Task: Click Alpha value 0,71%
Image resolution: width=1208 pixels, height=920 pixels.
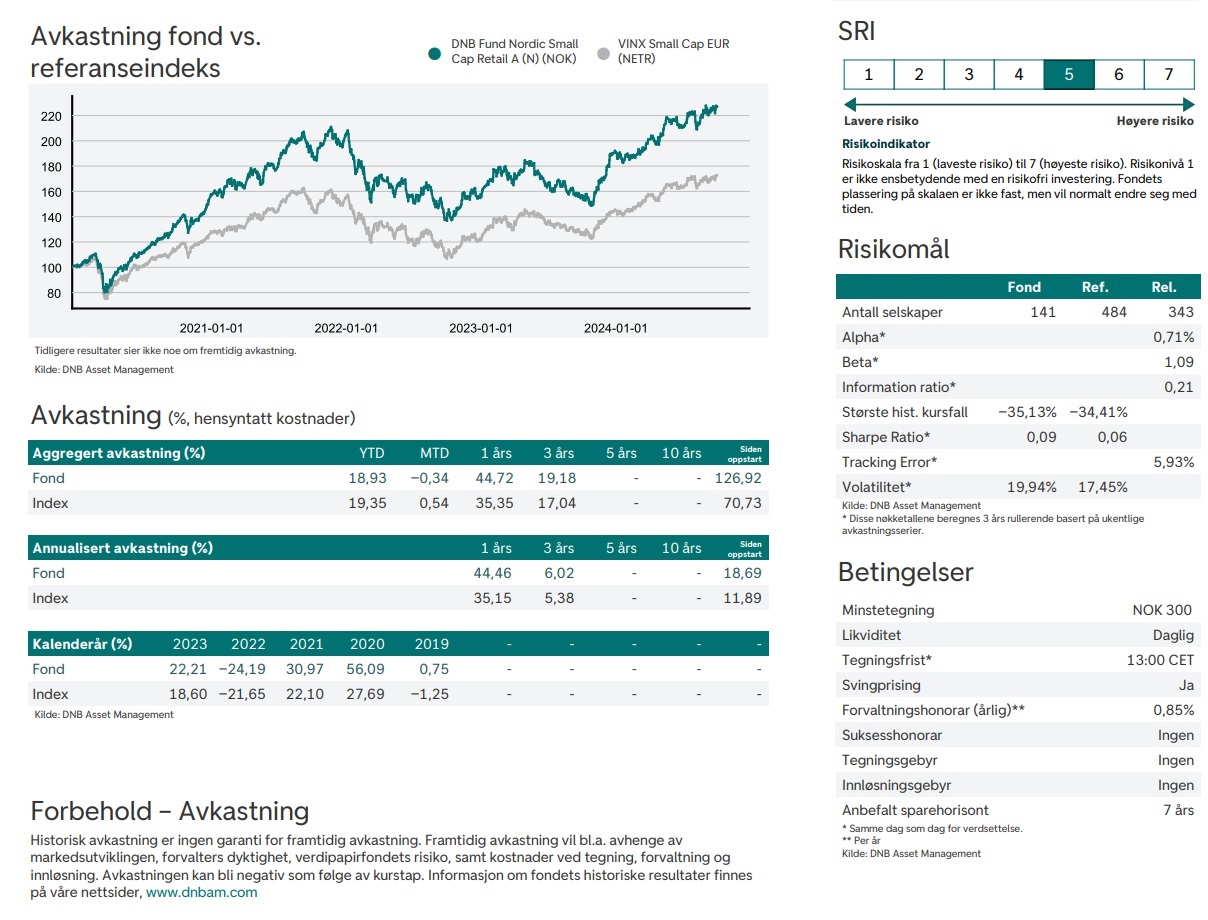Action: [x=1174, y=337]
